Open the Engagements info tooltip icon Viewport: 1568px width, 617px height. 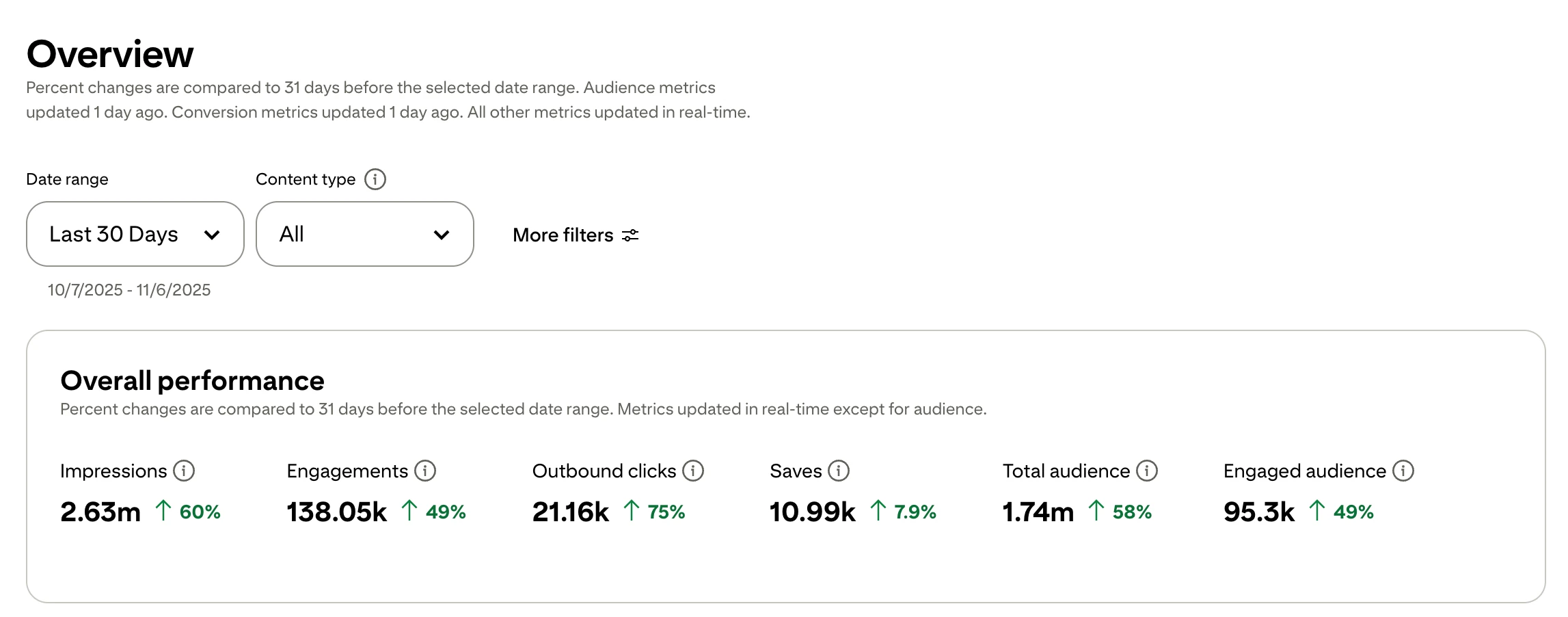tap(425, 471)
